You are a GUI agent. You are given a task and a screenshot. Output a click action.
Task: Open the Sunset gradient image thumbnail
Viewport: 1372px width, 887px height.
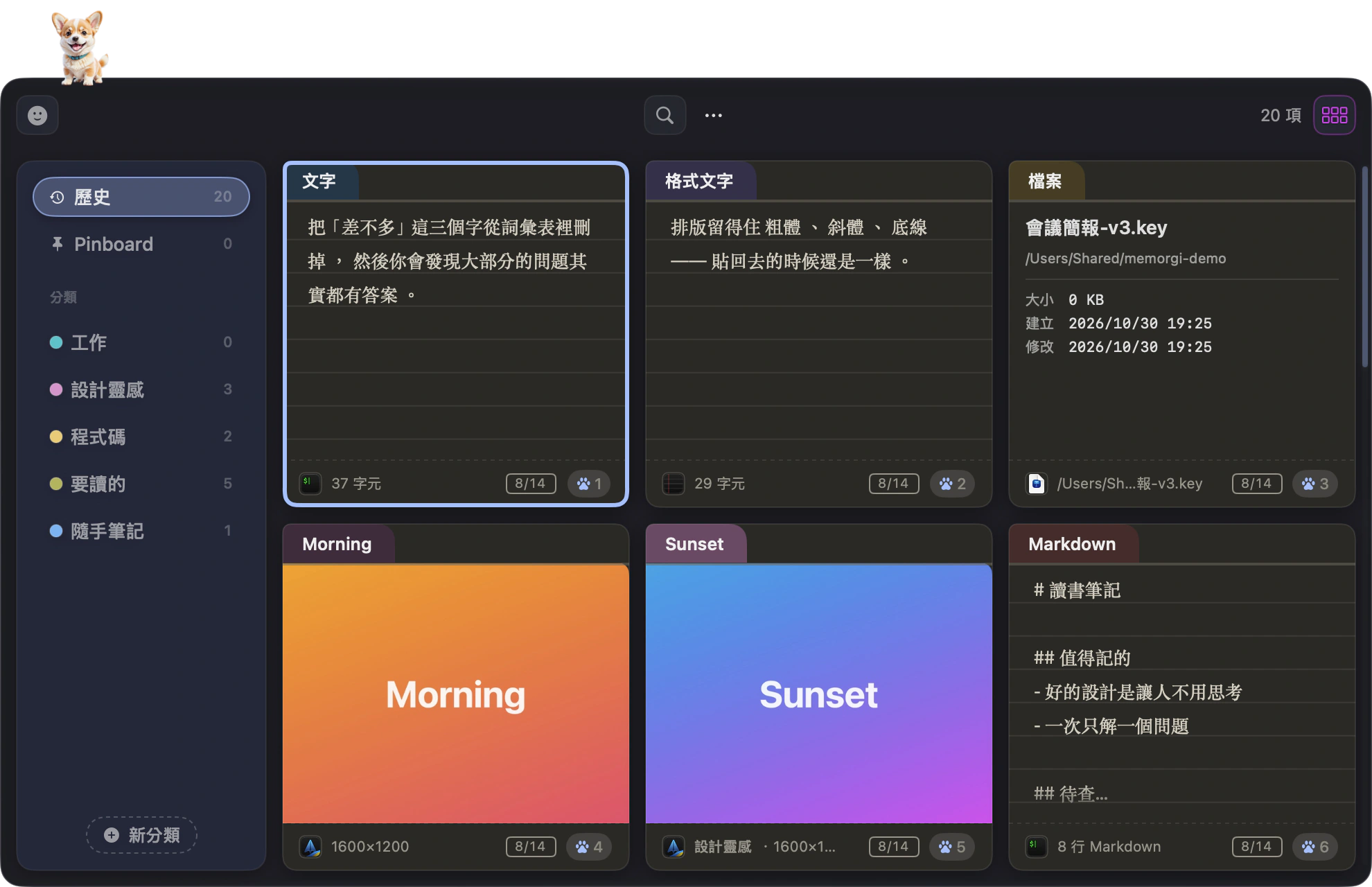point(819,694)
